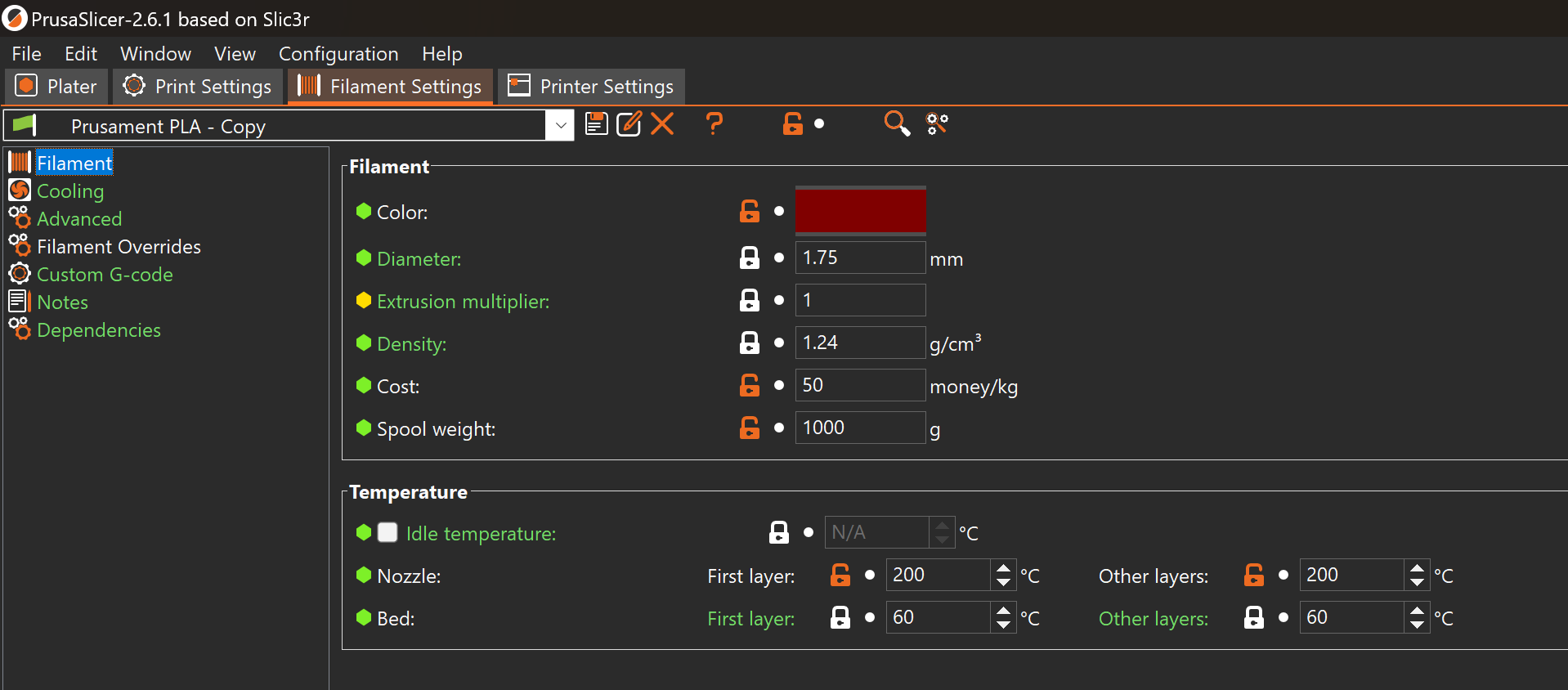Rename preset with the pencil edit icon
Image resolution: width=1568 pixels, height=690 pixels.
pos(629,124)
